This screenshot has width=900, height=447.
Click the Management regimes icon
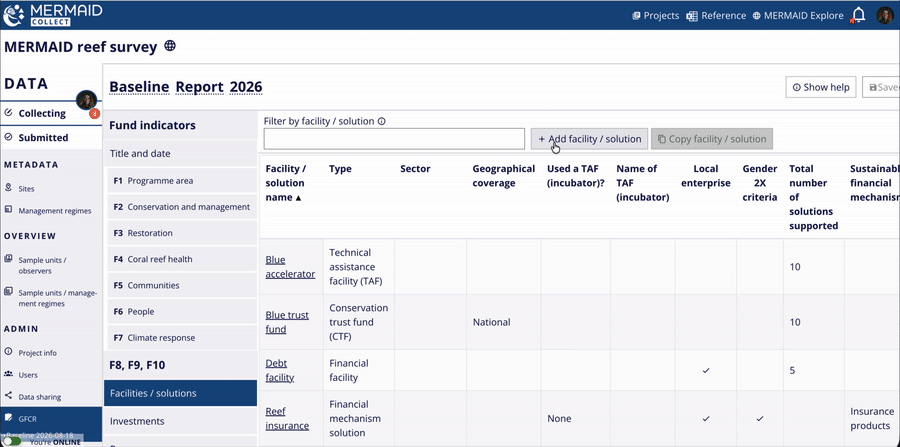8,209
